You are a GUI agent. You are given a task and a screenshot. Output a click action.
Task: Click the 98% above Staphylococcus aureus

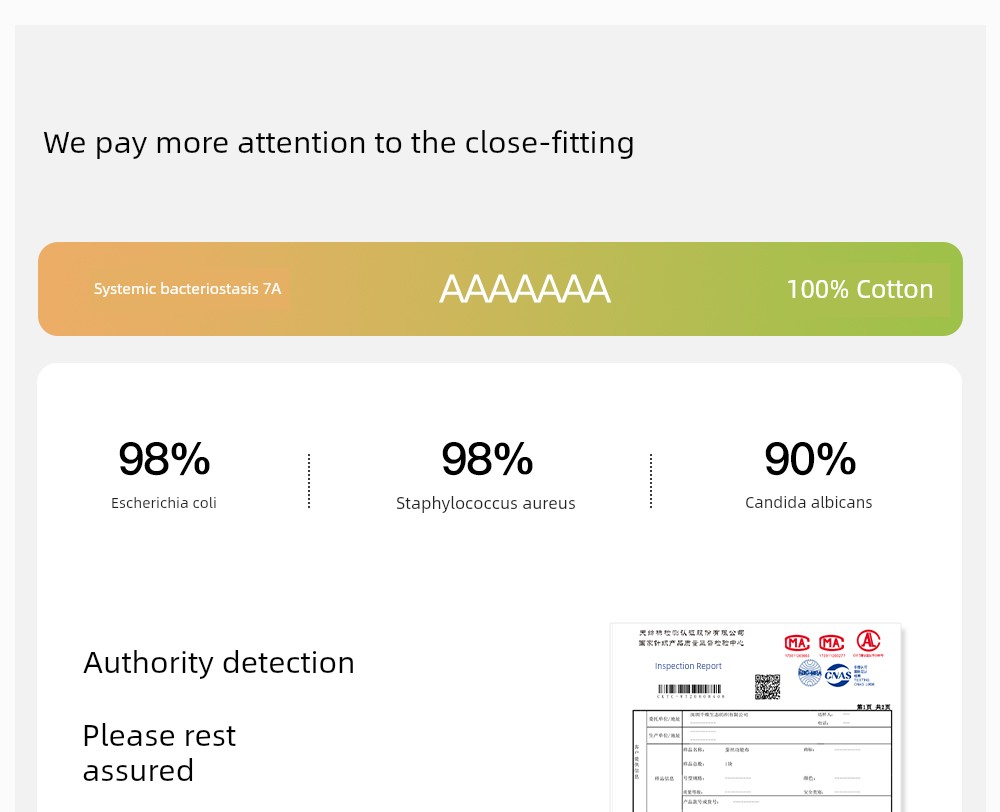pyautogui.click(x=487, y=459)
